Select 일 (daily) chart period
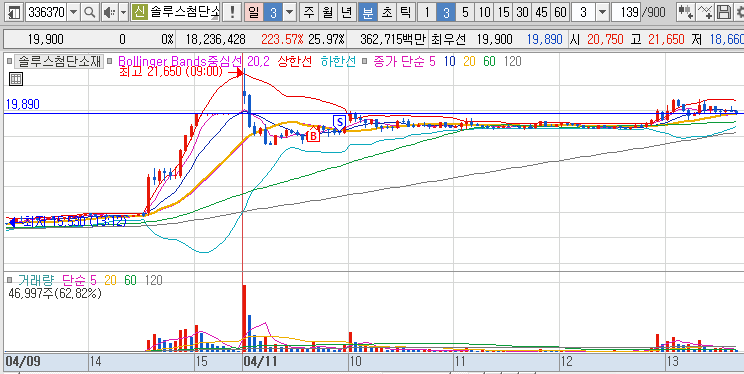The height and width of the screenshot is (374, 744). click(x=254, y=12)
